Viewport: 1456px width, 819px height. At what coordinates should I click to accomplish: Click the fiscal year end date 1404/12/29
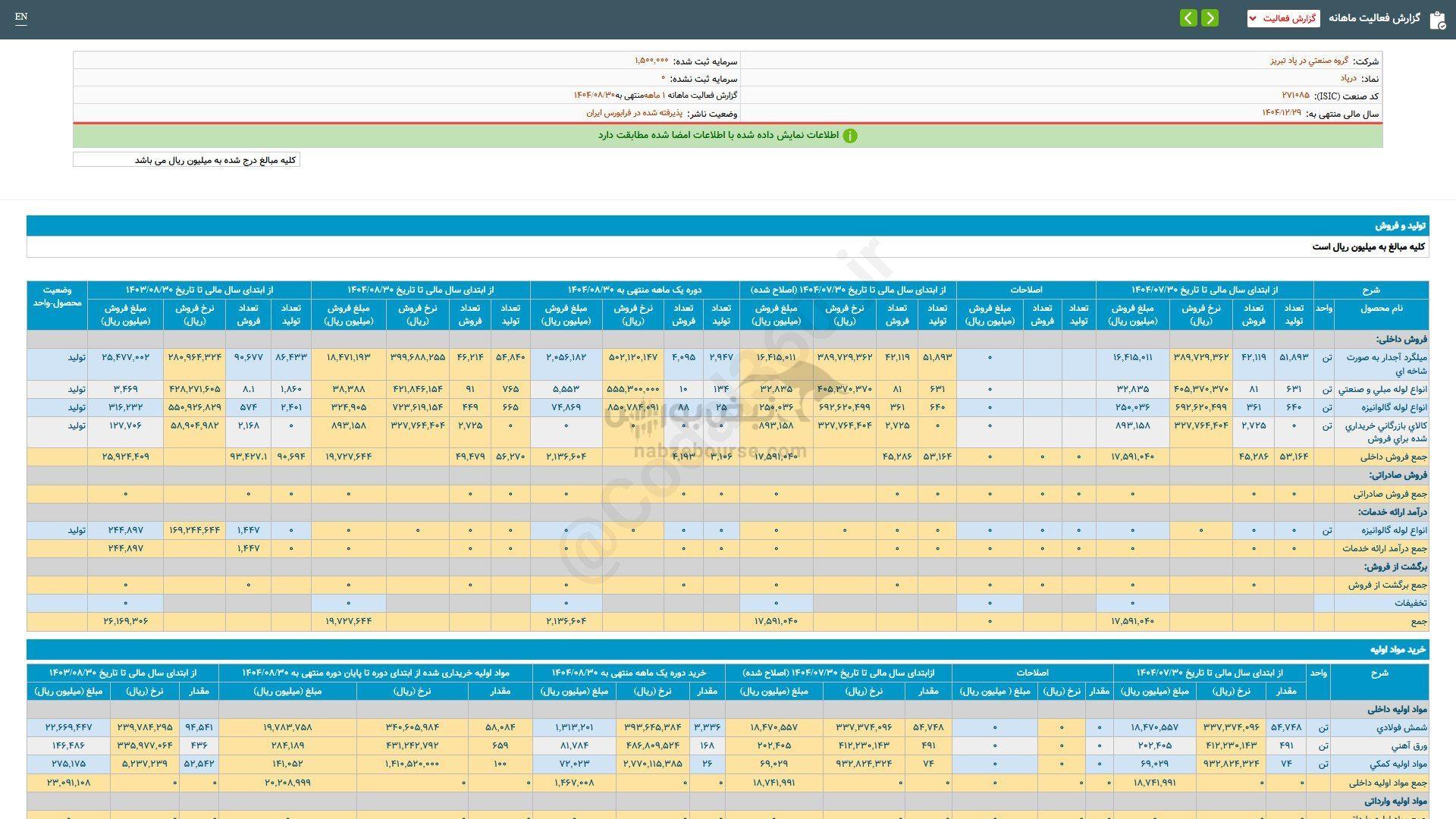1281,113
